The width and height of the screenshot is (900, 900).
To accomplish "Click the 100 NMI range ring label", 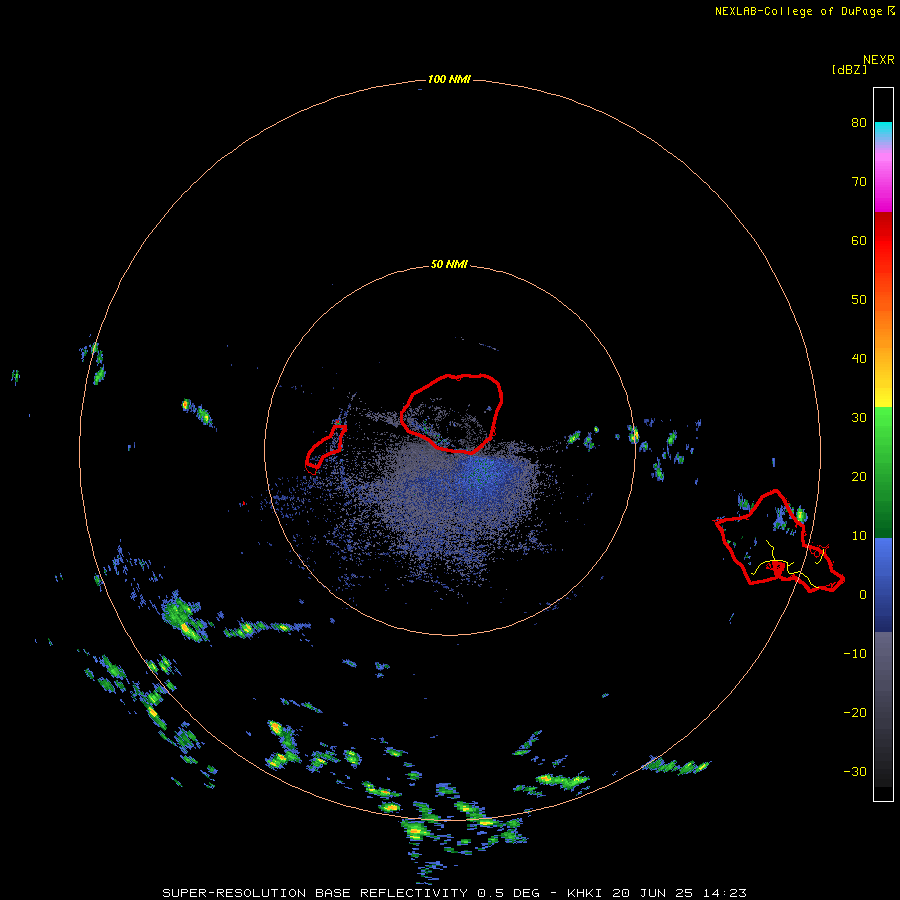I will pyautogui.click(x=449, y=79).
